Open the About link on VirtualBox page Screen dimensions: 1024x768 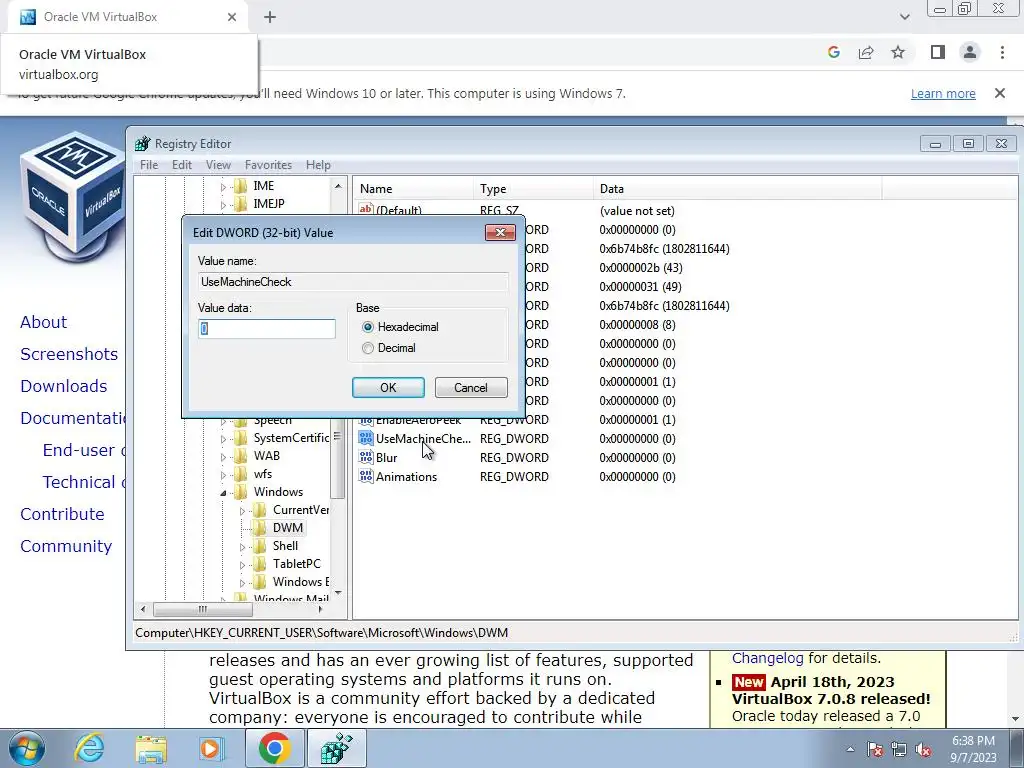[43, 322]
